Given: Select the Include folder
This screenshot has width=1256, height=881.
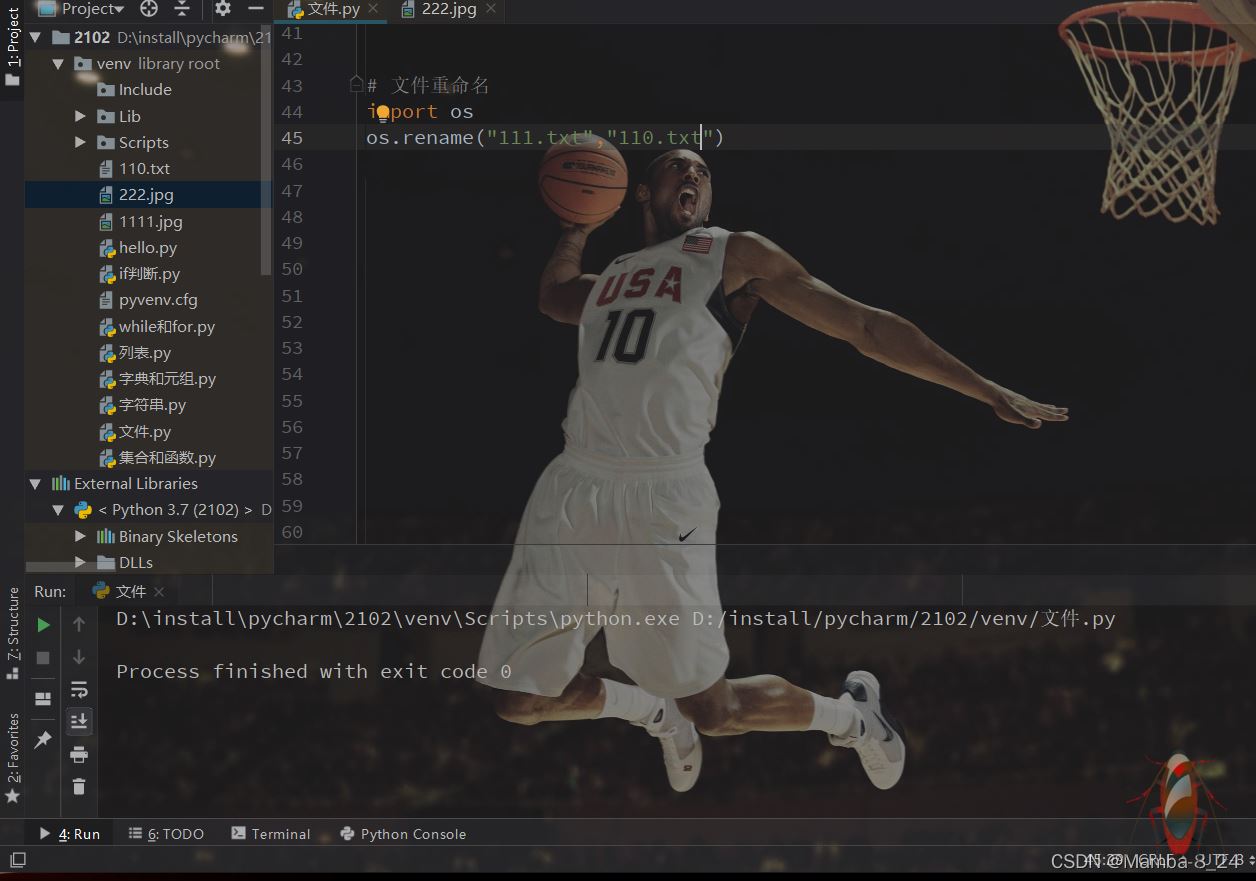Looking at the screenshot, I should (134, 90).
